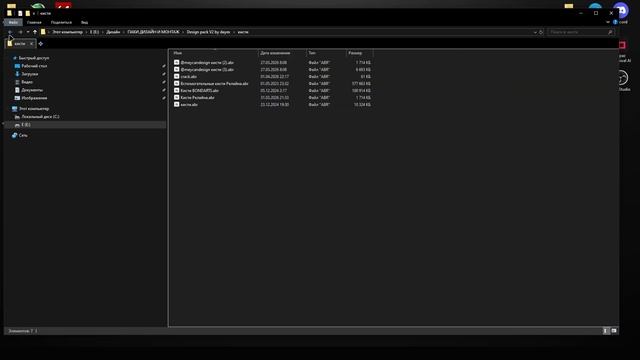Click file icon of crack.abr

point(176,76)
